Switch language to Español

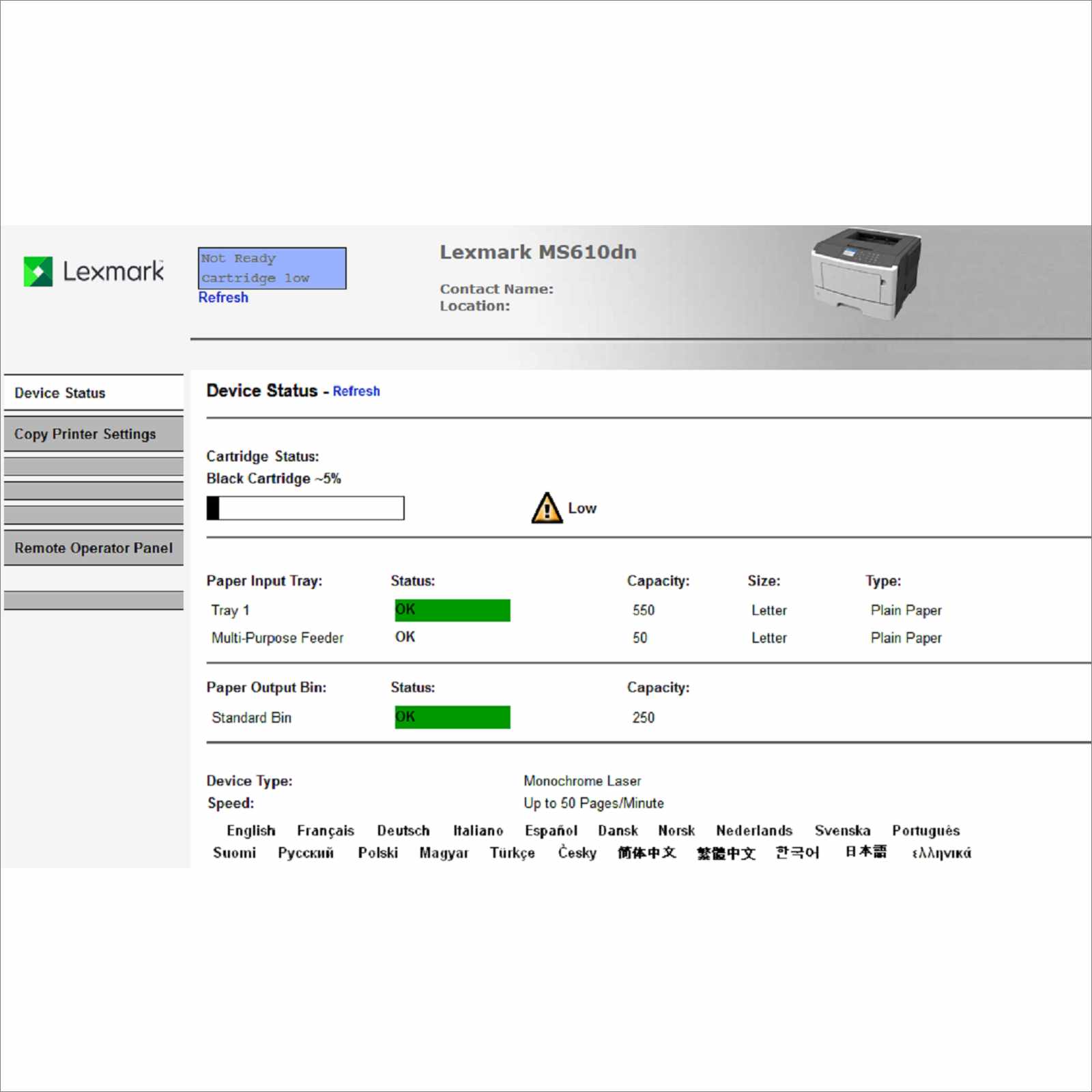tap(551, 831)
